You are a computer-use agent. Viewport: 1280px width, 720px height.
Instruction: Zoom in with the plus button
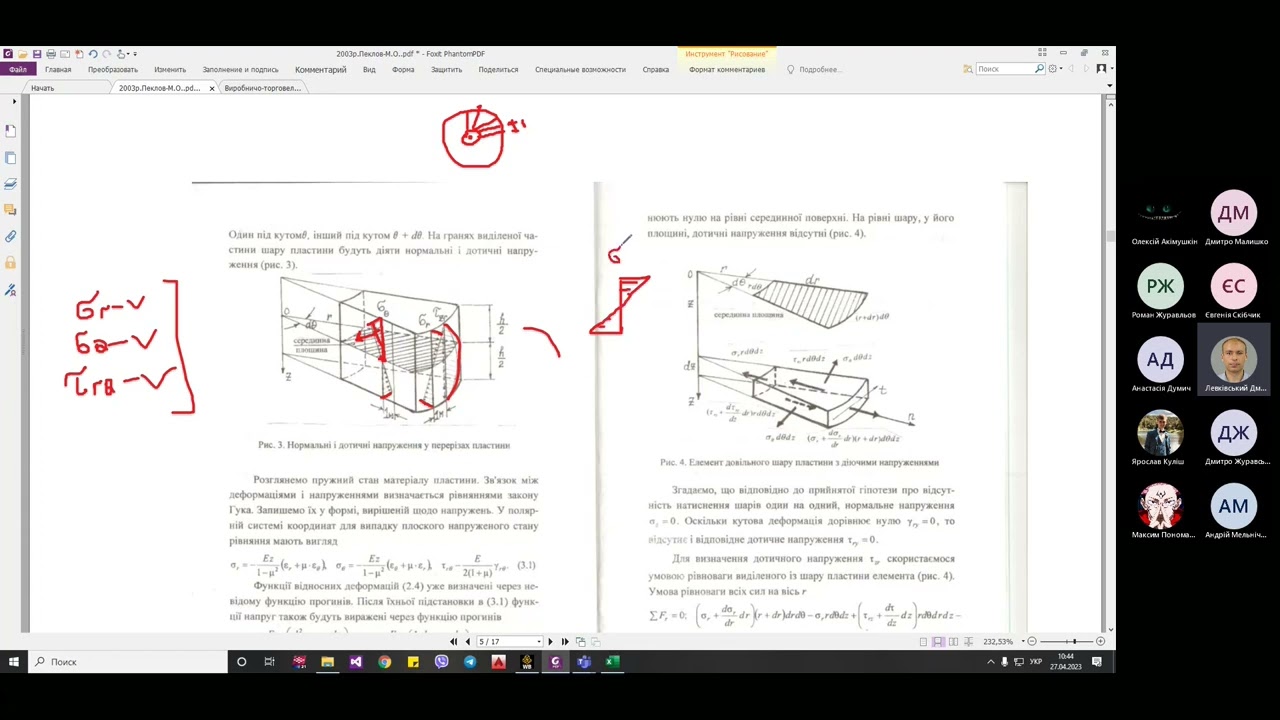point(1101,641)
